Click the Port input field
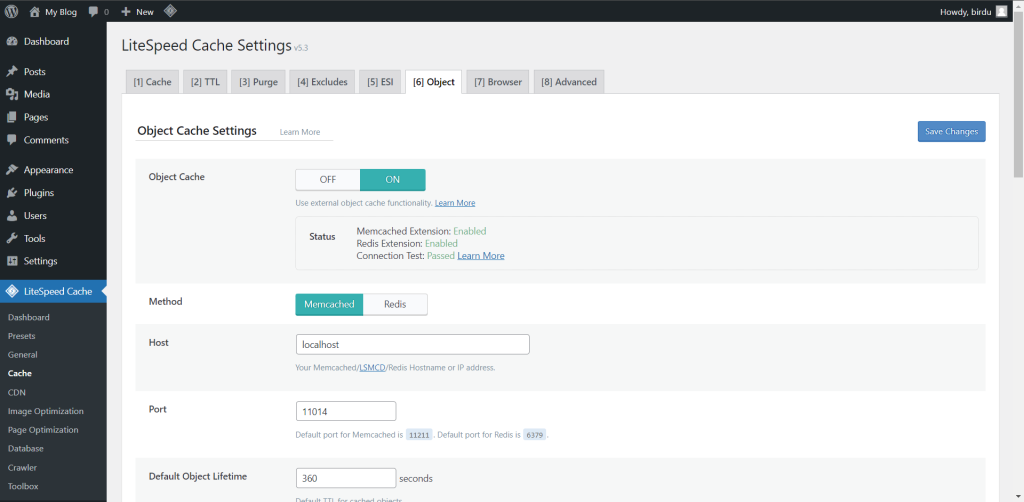 coord(345,411)
